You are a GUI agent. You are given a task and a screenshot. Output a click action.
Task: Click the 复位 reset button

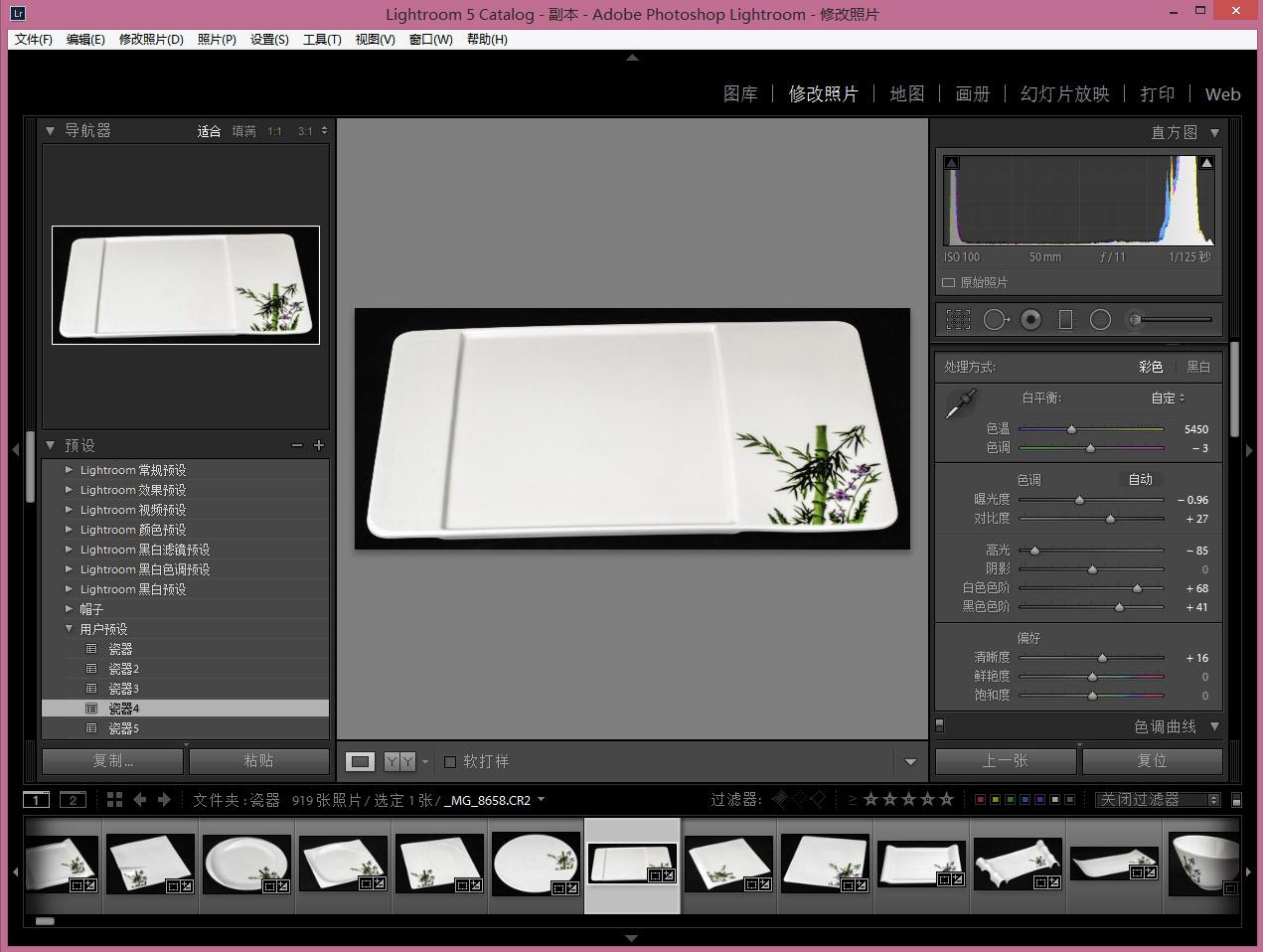point(1152,761)
